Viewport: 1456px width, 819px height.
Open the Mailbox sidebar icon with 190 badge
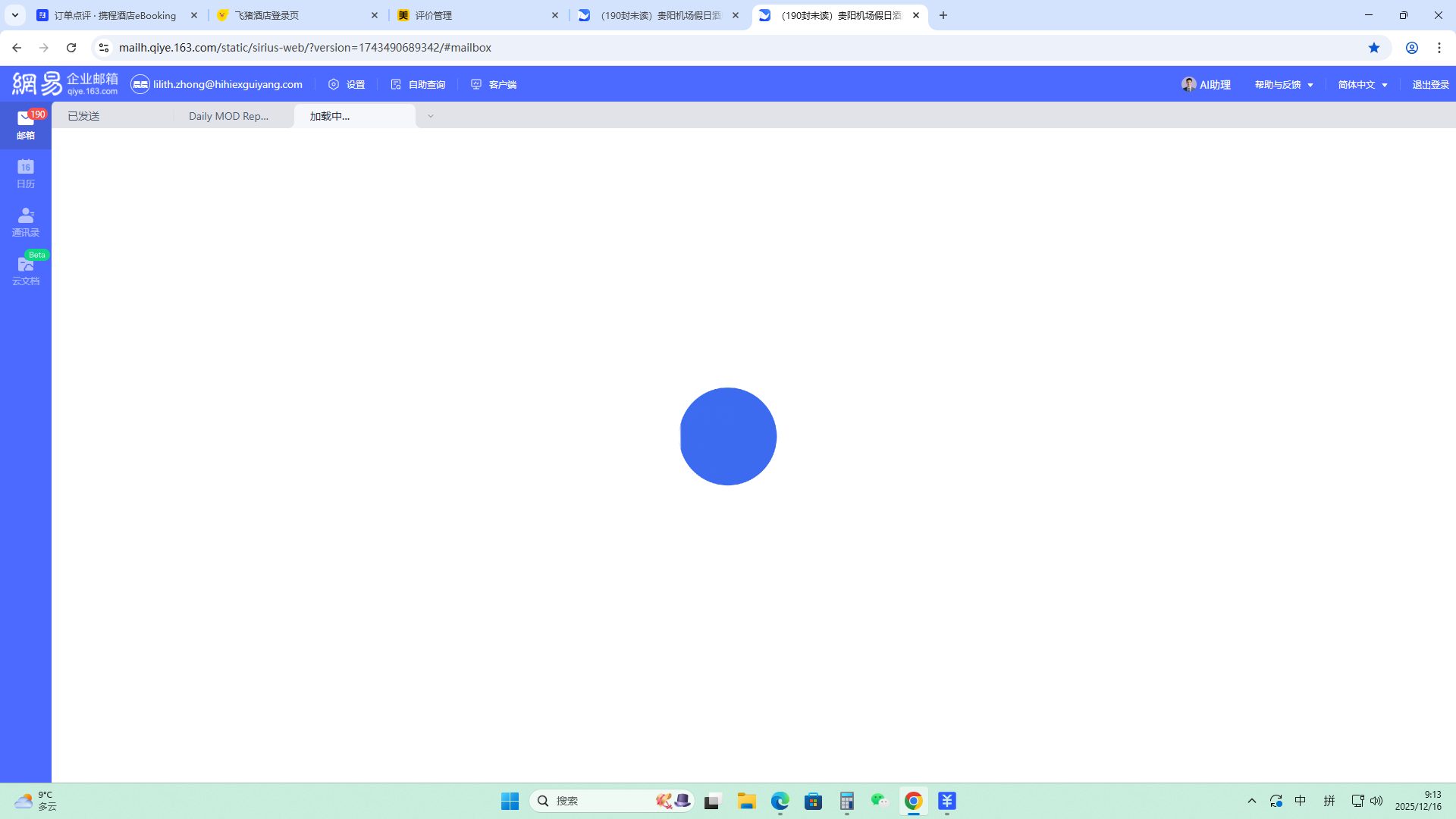(26, 124)
